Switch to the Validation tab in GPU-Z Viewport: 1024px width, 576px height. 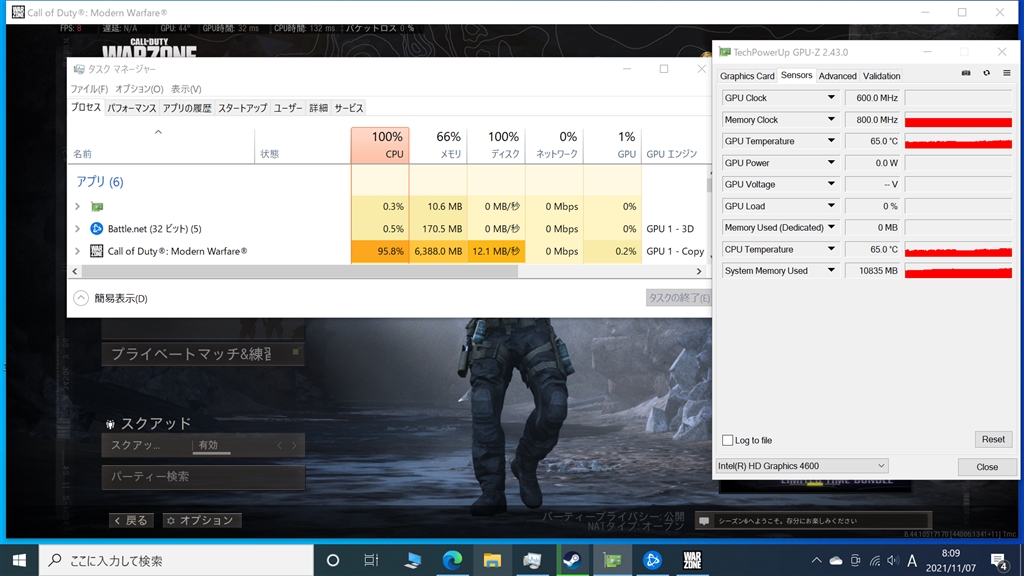pos(881,76)
